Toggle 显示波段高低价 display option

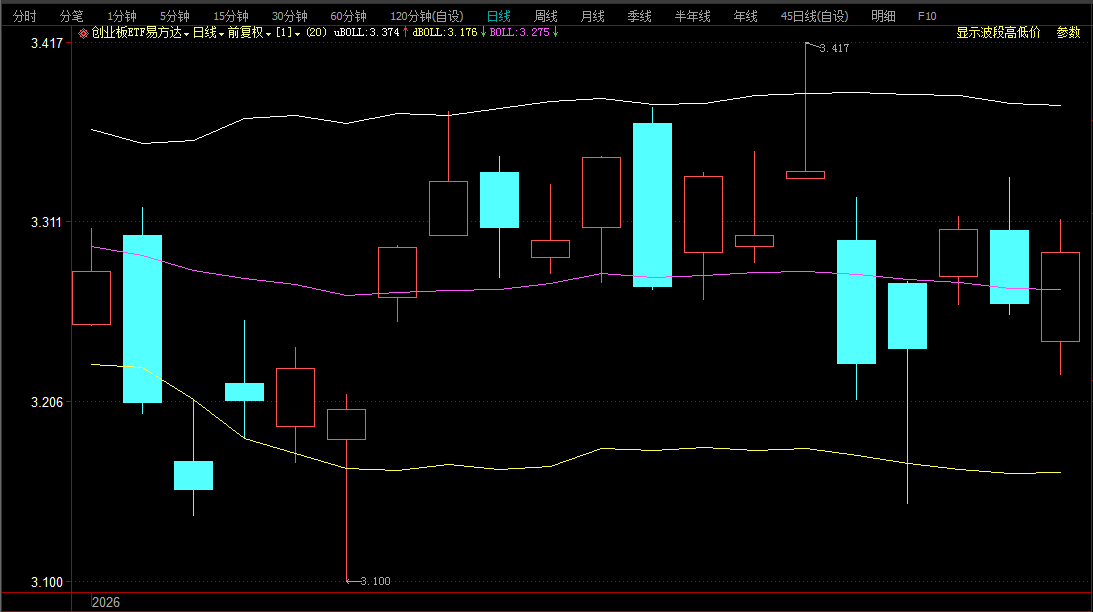tap(998, 32)
